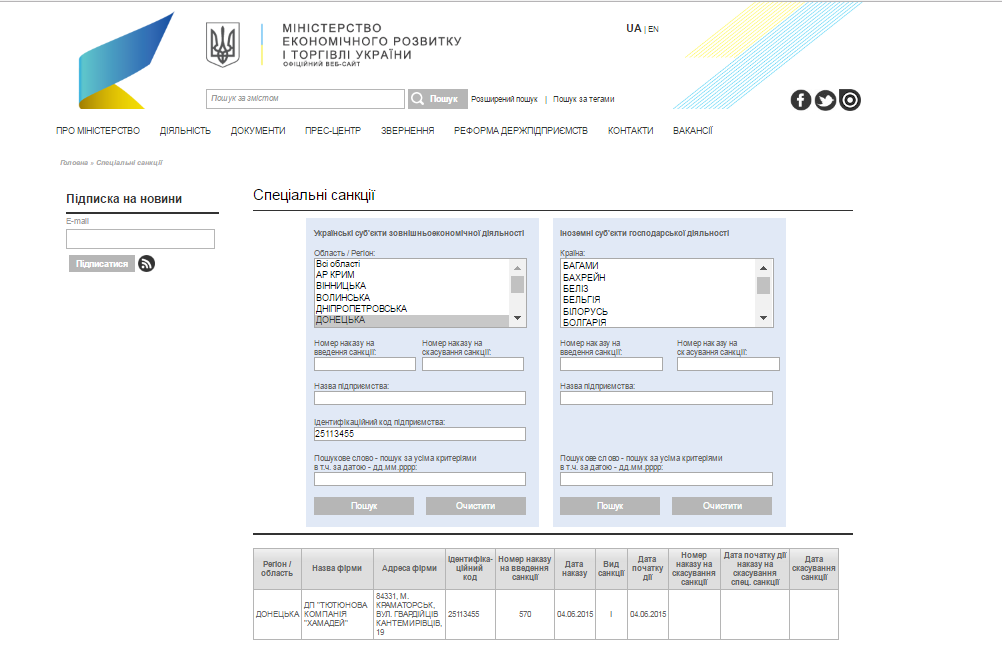The width and height of the screenshot is (1002, 659).
Task: Click the identification code field containing 25113455
Action: [420, 434]
